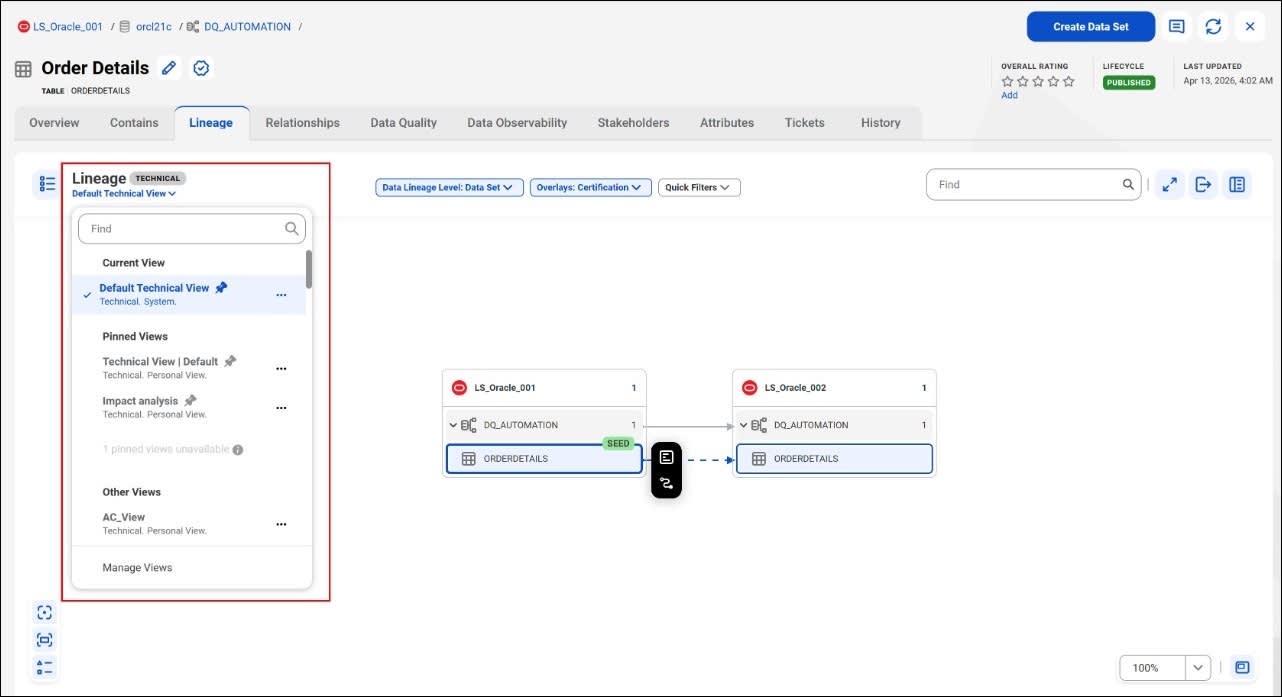Open the Relationships tab
This screenshot has width=1282, height=697.
click(302, 123)
